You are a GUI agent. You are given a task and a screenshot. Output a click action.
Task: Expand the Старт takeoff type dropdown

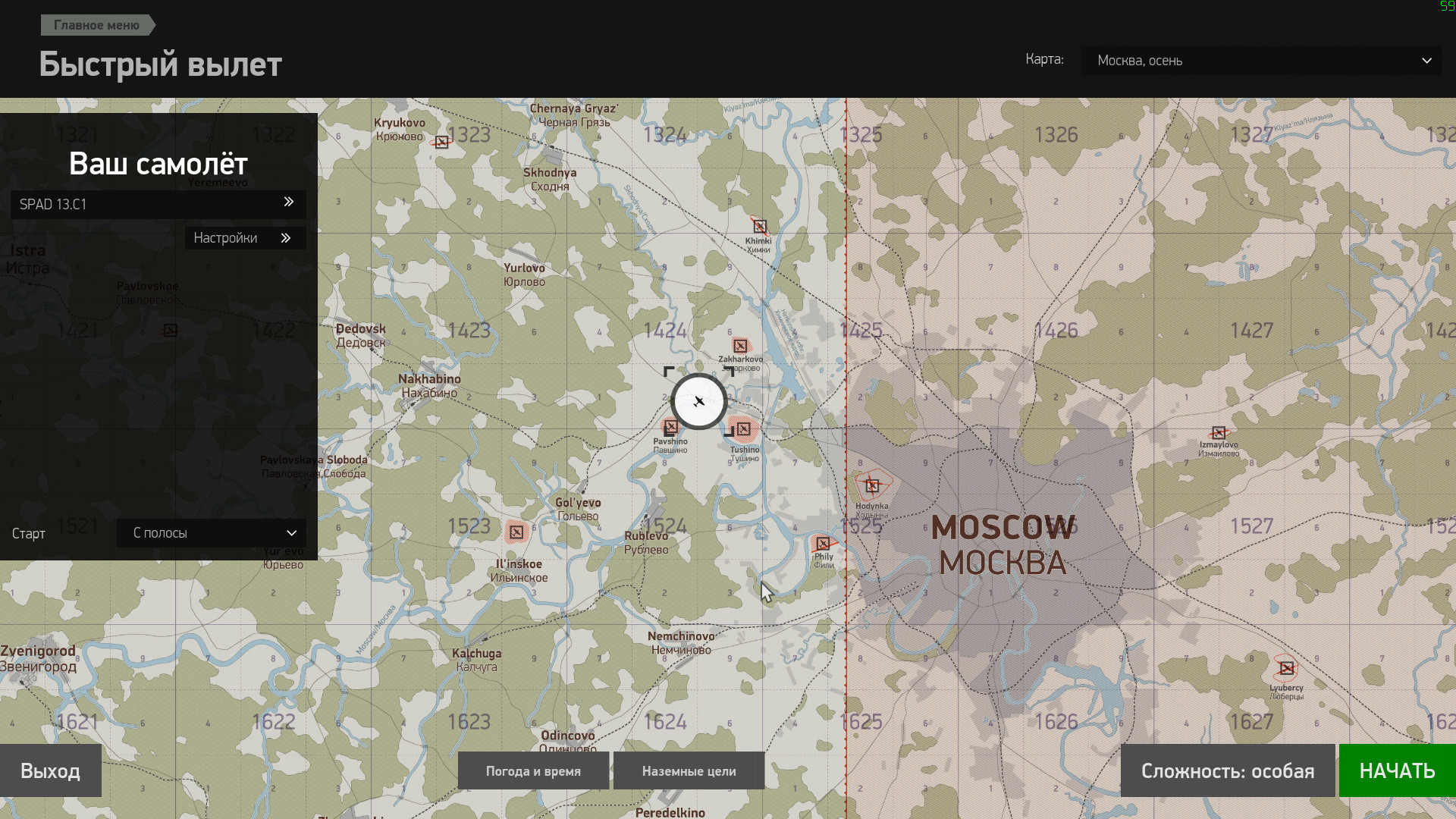point(212,533)
